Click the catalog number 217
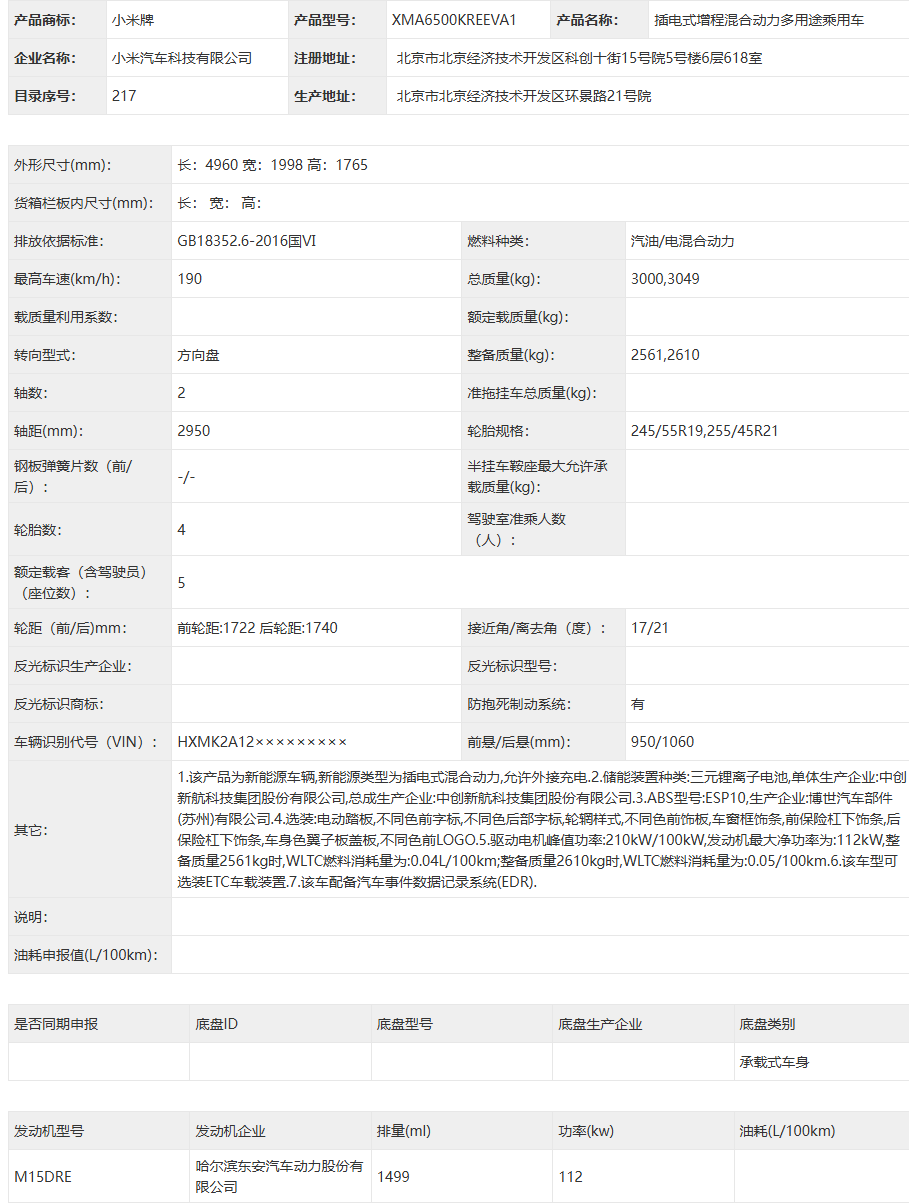 [x=124, y=96]
